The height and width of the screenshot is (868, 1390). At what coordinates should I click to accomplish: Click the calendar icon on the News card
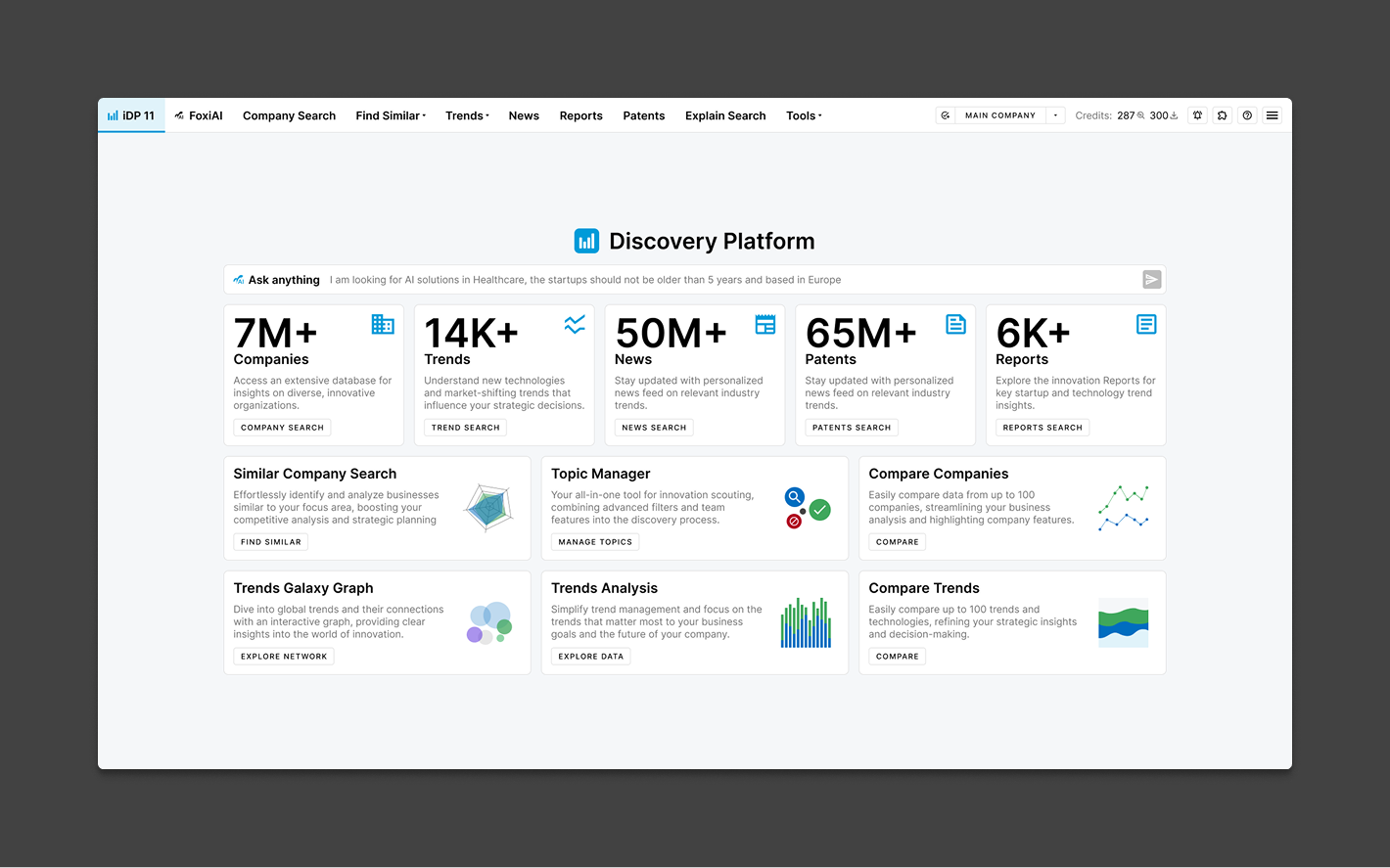765,324
